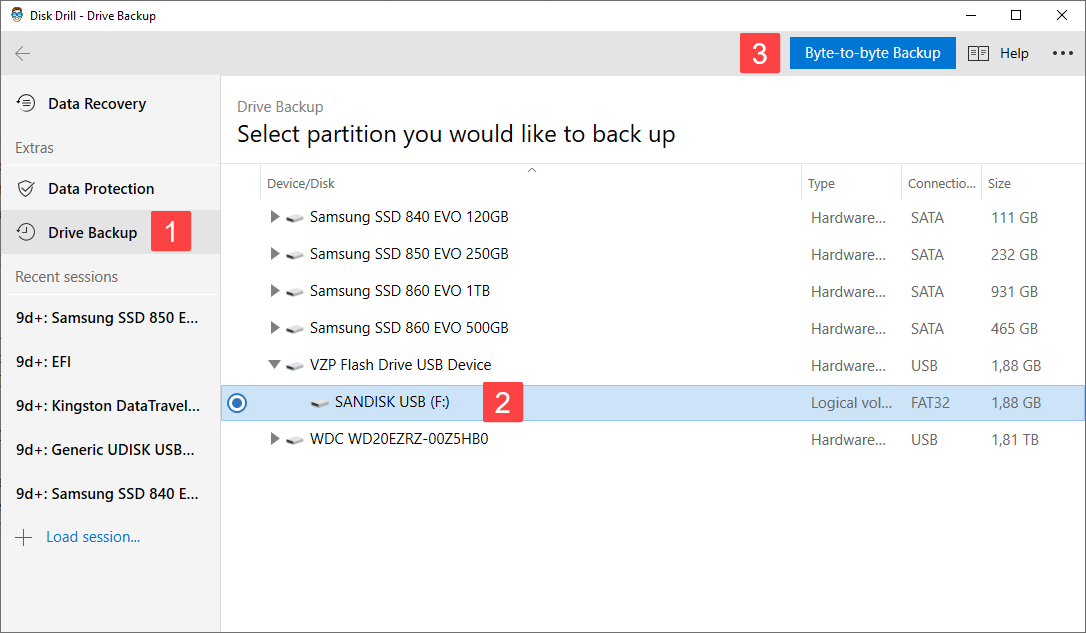Click the Load session... link

click(93, 538)
